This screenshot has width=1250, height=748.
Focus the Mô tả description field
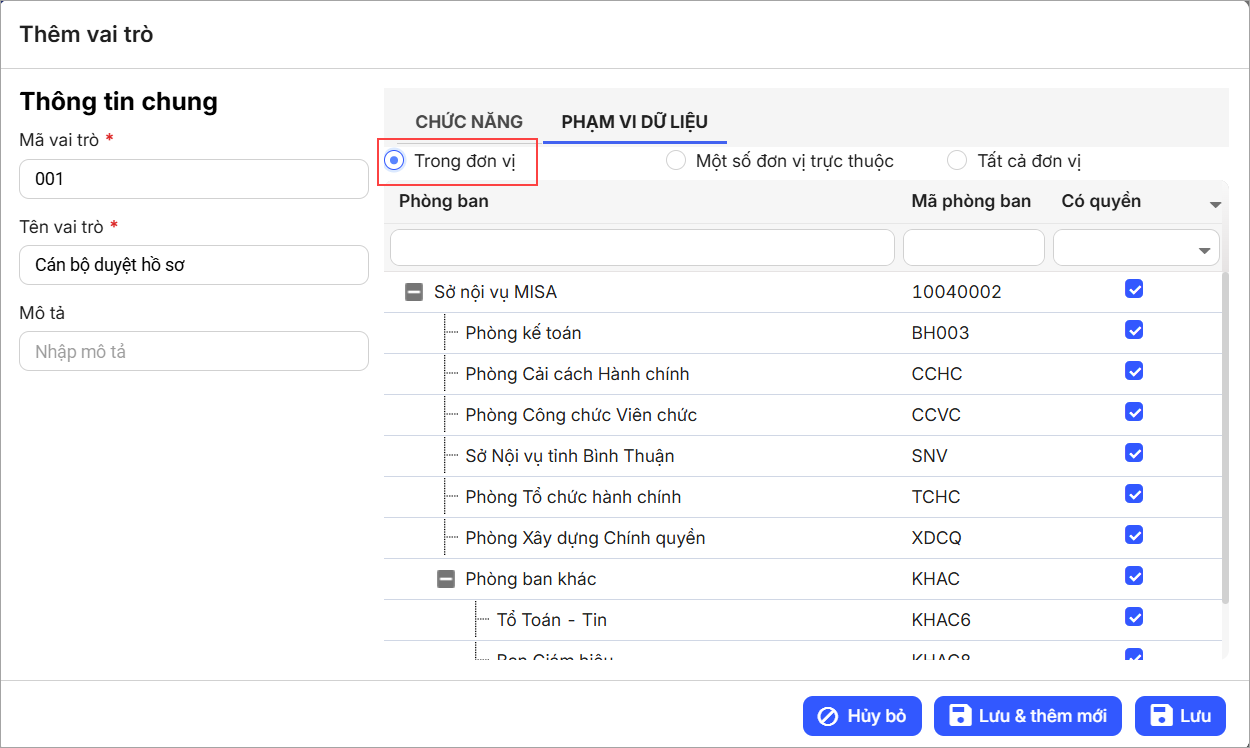coord(194,352)
